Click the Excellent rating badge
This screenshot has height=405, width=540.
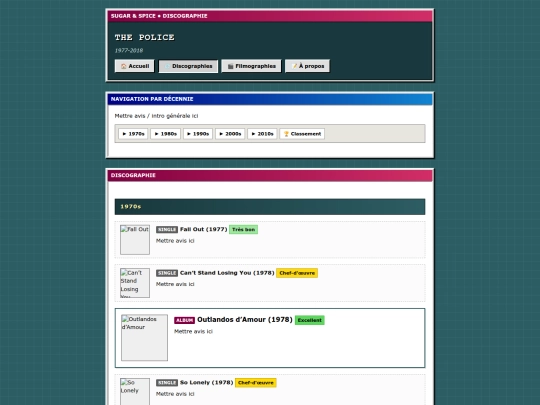pos(310,320)
